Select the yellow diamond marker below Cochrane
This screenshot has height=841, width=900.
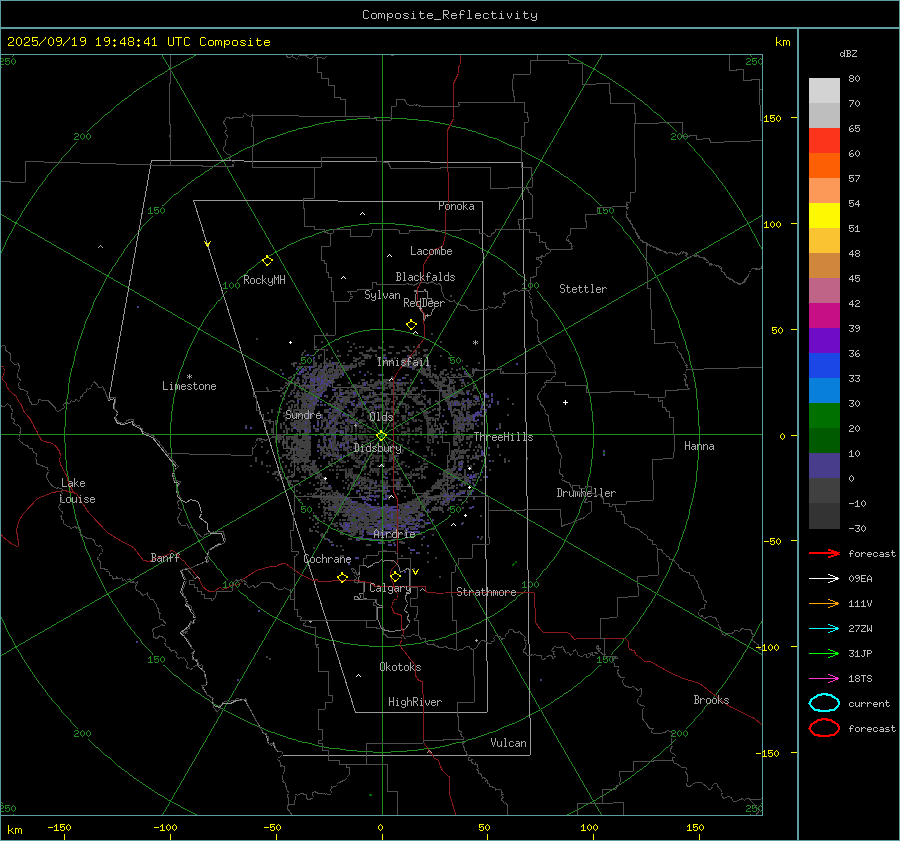click(342, 578)
